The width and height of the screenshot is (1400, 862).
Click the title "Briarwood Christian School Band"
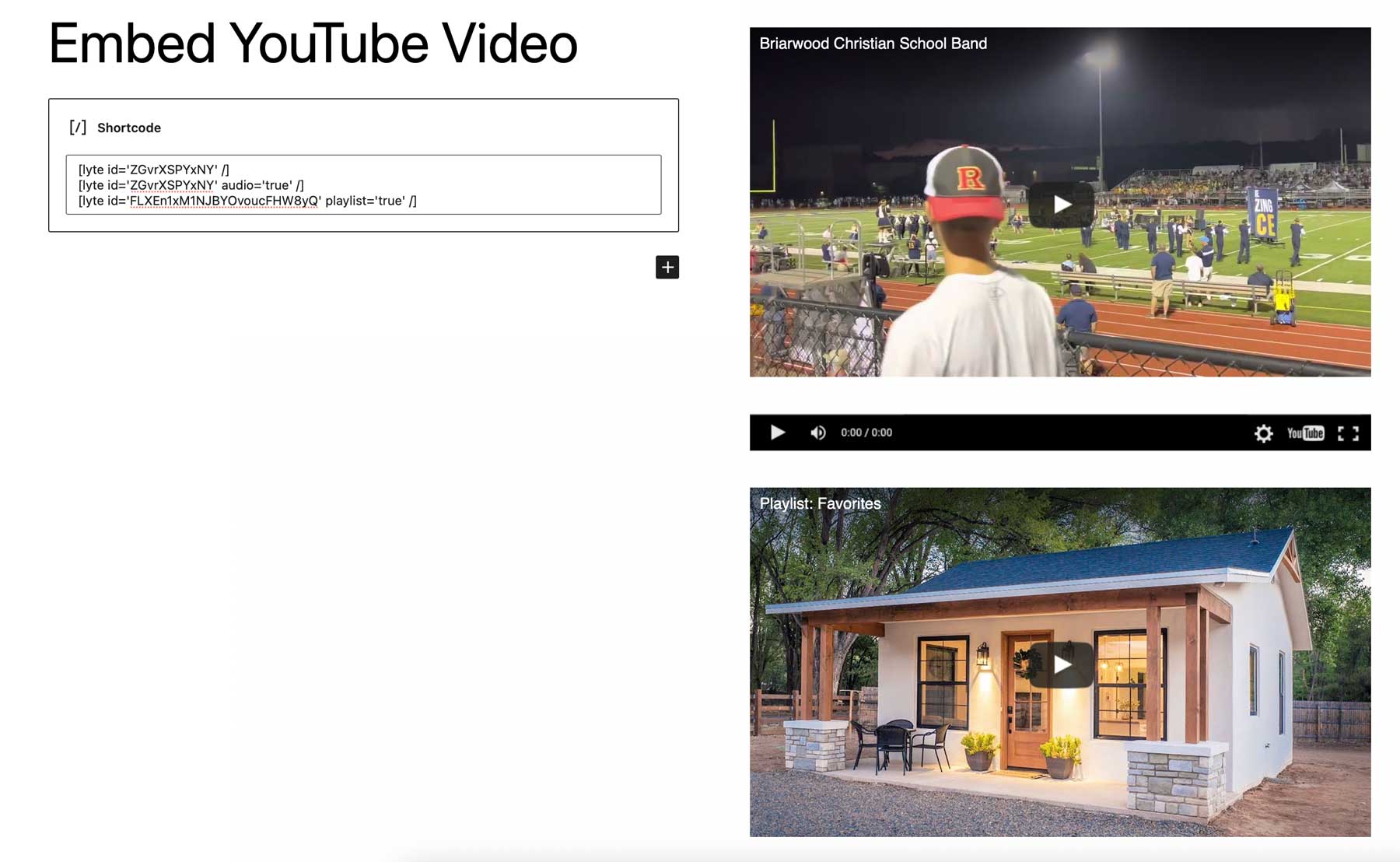click(873, 44)
